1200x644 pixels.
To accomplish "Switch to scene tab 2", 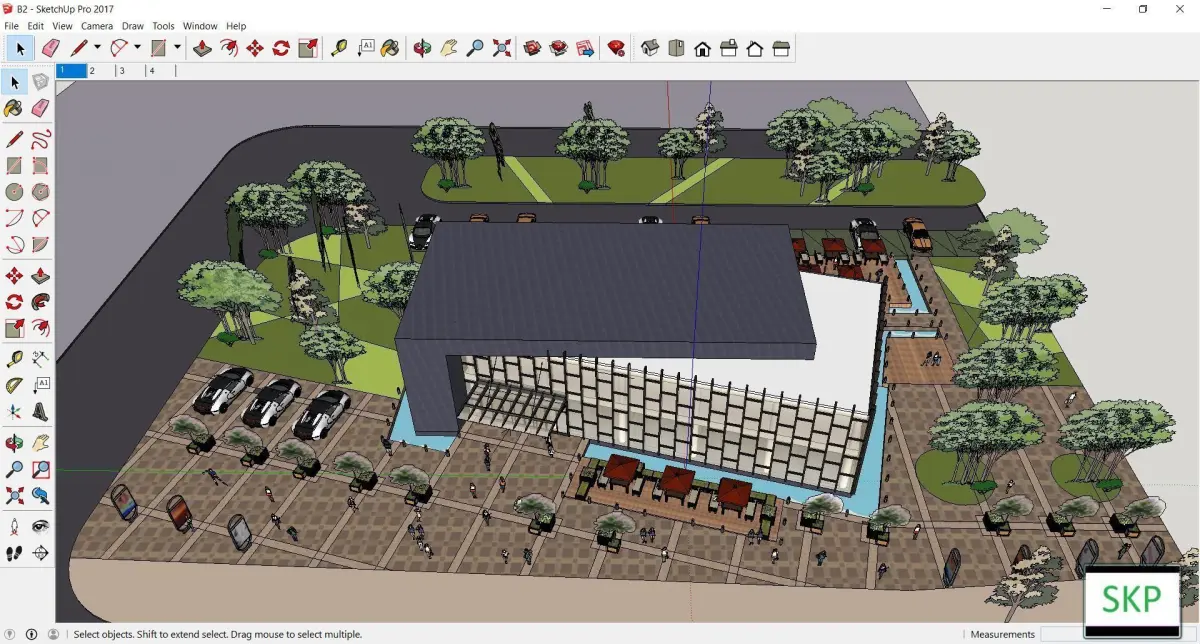I will 100,71.
